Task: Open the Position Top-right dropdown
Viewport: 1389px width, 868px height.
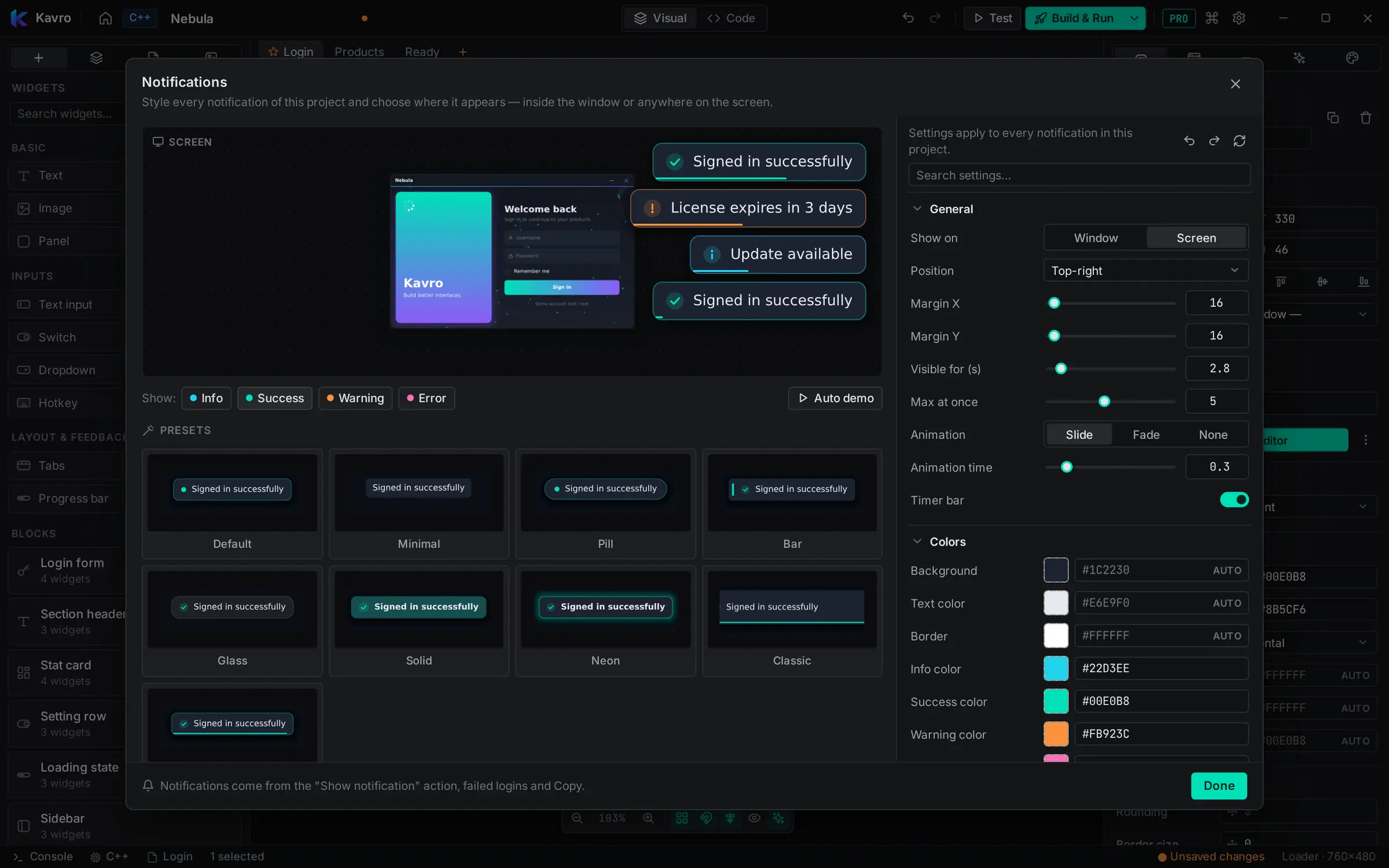Action: pyautogui.click(x=1145, y=270)
